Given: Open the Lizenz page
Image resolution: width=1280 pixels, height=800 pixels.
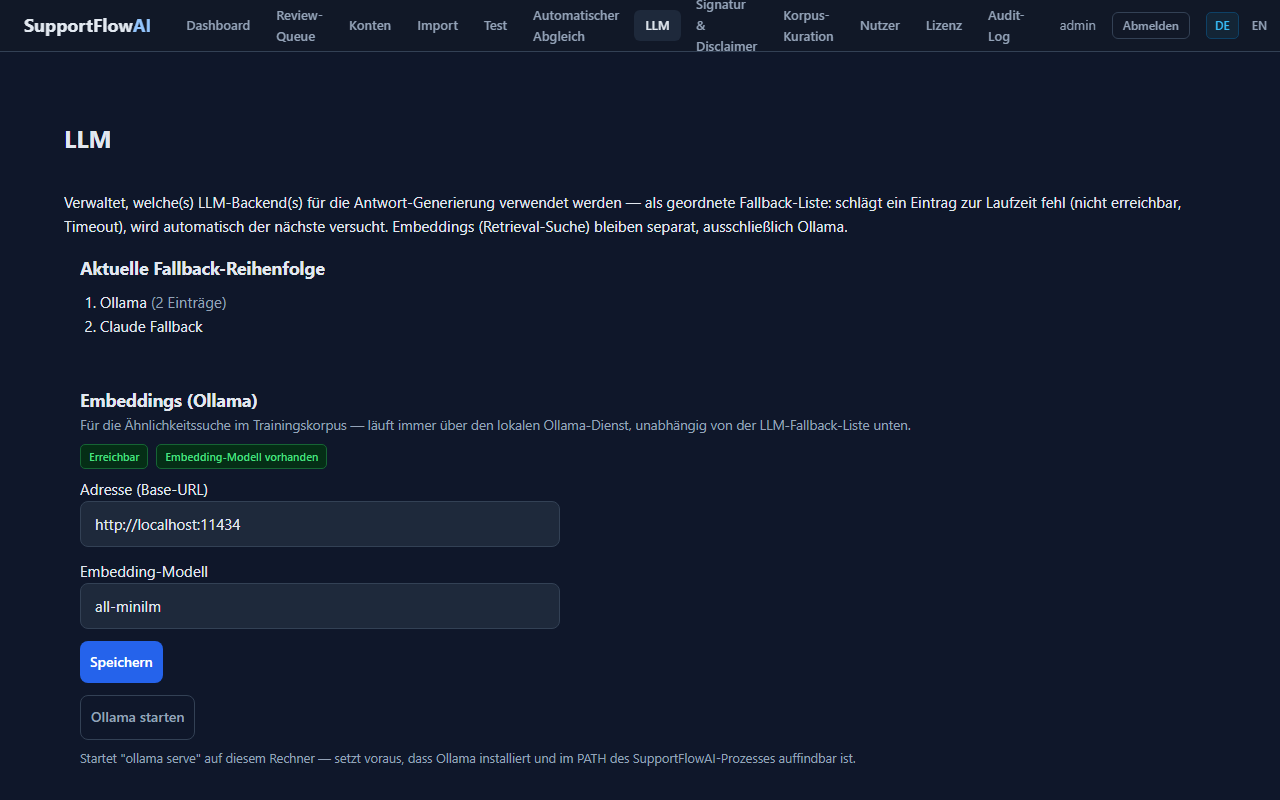Looking at the screenshot, I should point(944,25).
